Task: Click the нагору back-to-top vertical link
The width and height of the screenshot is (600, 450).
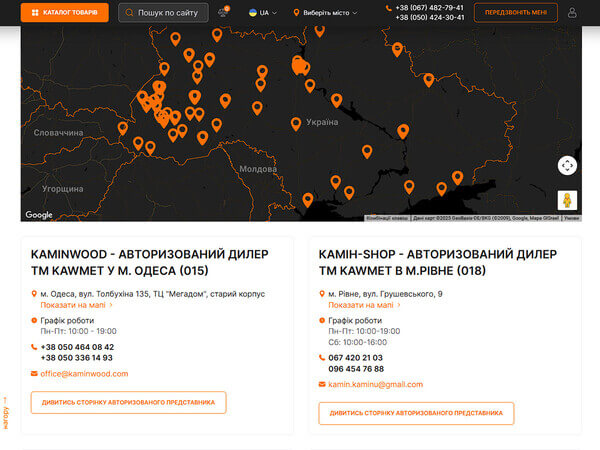Action: pos(5,412)
